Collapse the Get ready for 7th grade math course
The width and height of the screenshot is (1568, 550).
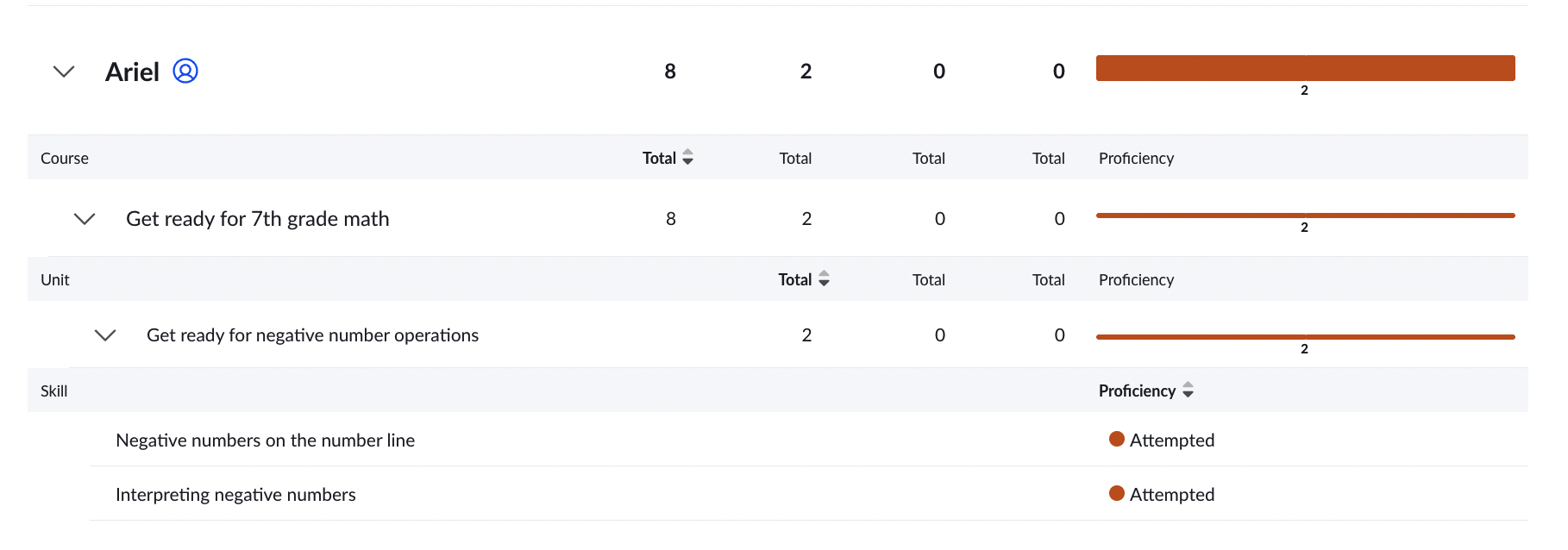pyautogui.click(x=85, y=219)
